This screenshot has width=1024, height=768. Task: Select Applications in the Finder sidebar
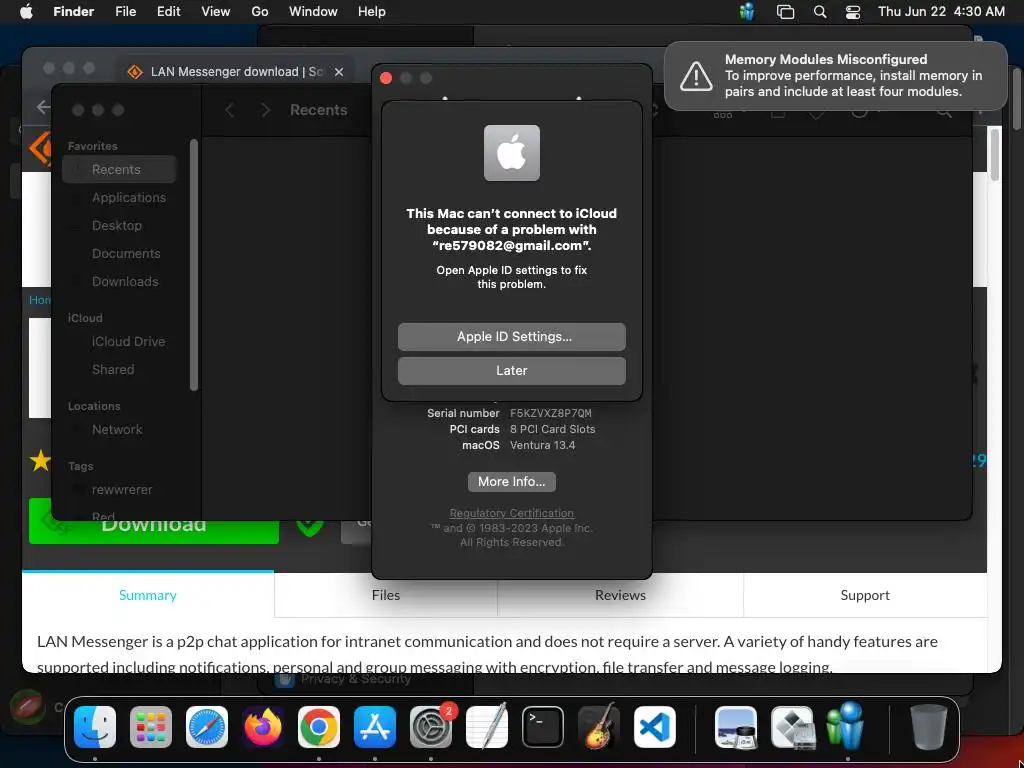120,197
